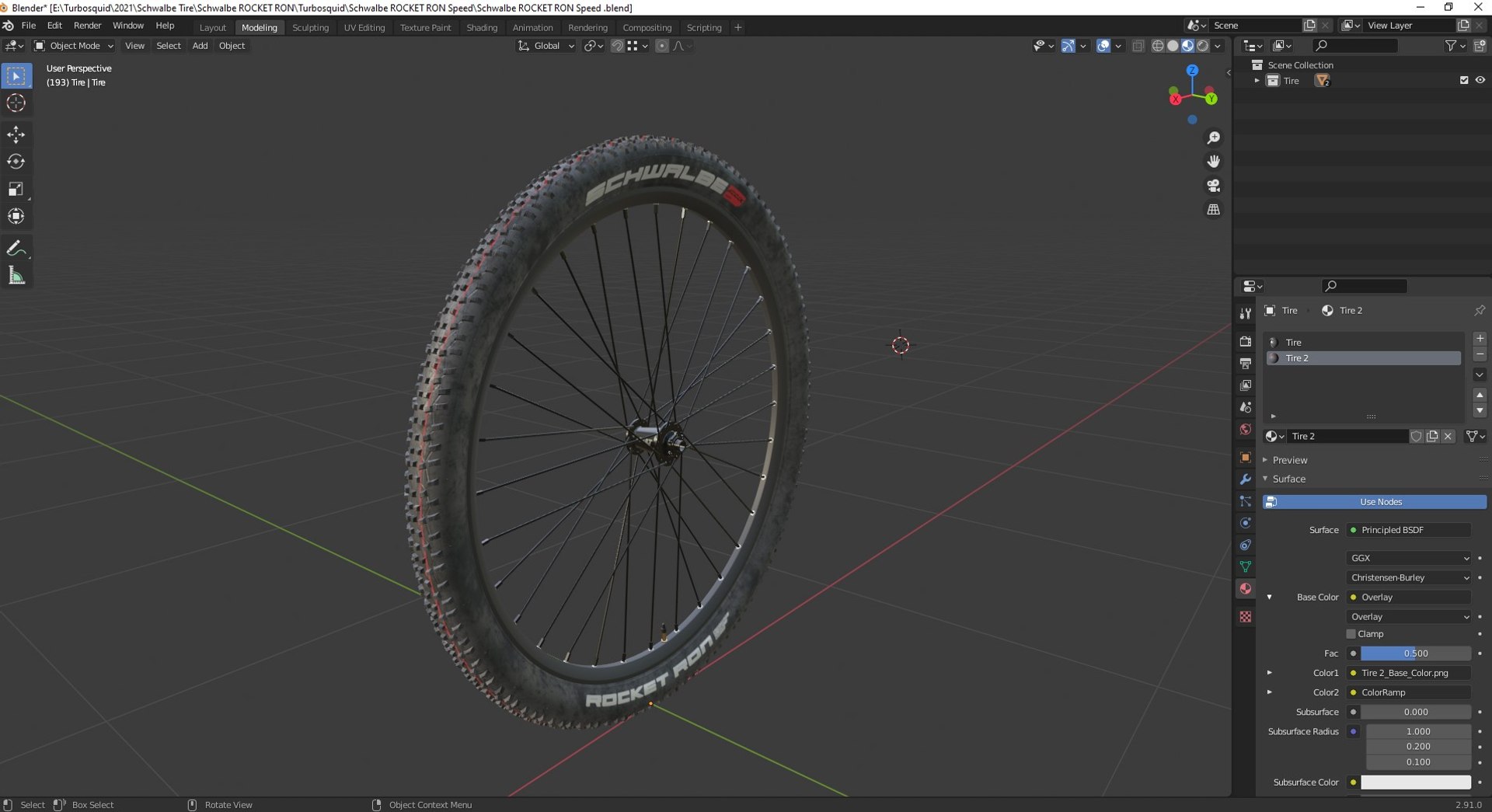Switch to Shading workspace tab
This screenshot has width=1492, height=812.
coord(482,27)
